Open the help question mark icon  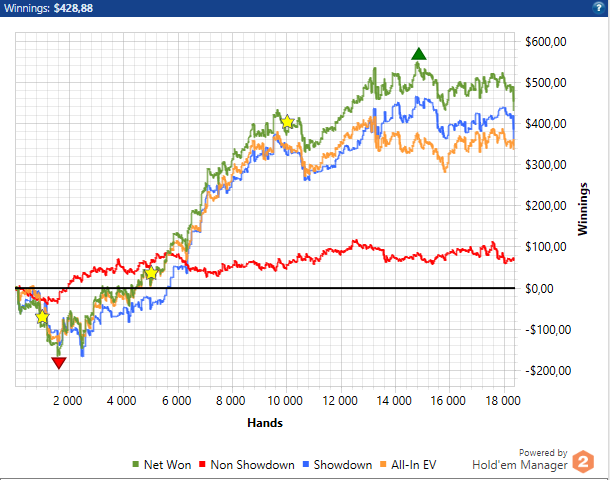pos(599,8)
